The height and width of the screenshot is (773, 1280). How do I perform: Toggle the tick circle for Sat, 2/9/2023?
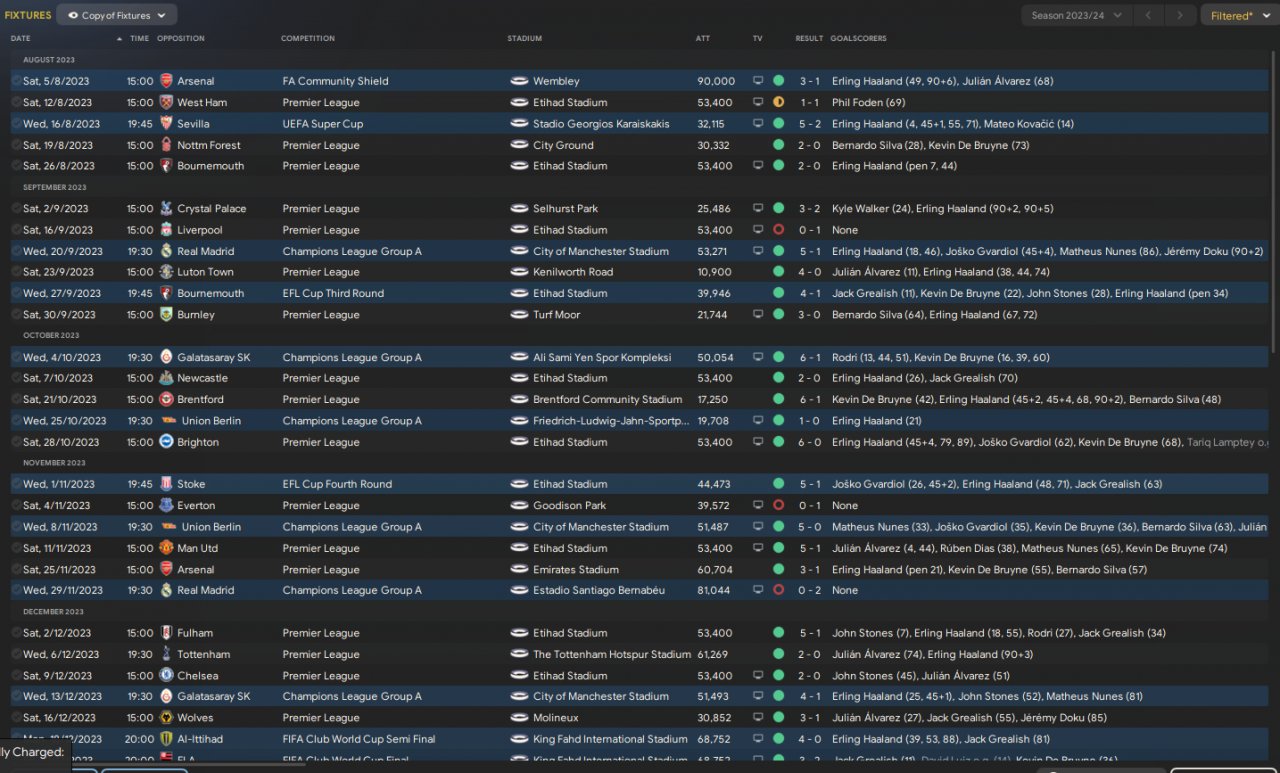16,209
